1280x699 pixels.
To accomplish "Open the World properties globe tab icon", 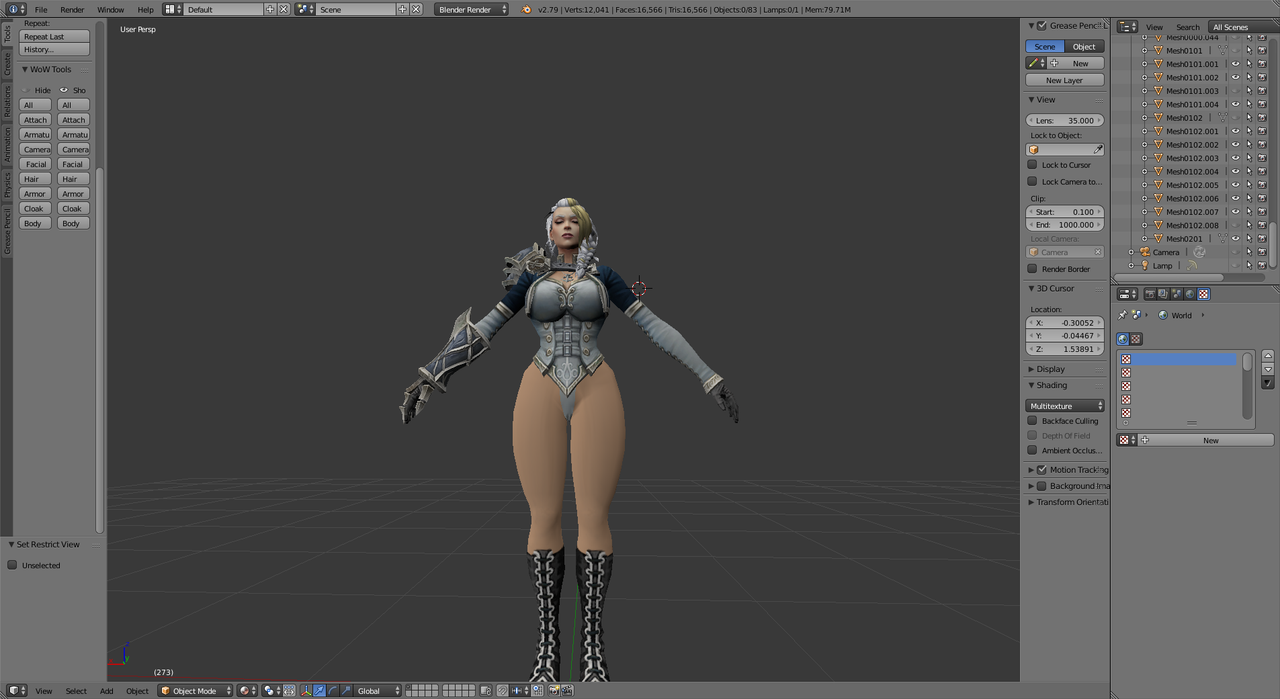I will tap(1190, 294).
